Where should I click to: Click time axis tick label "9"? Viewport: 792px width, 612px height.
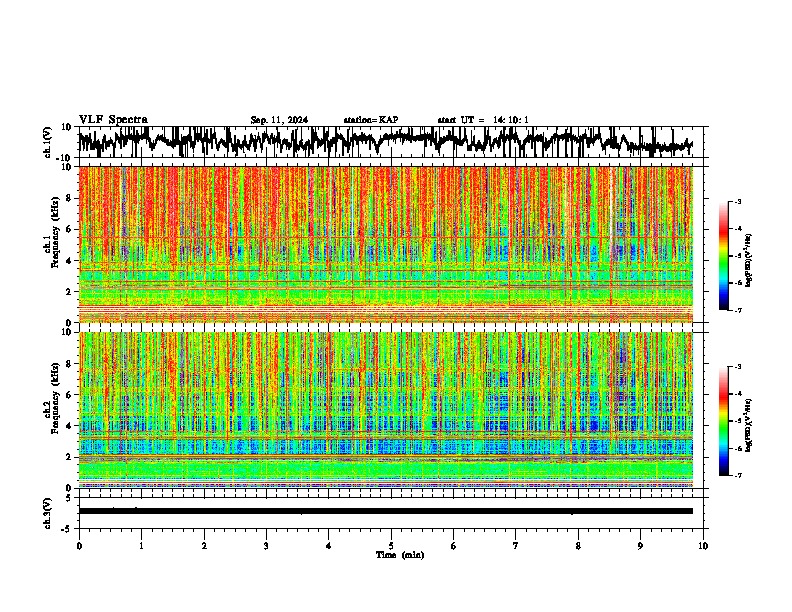[640, 546]
